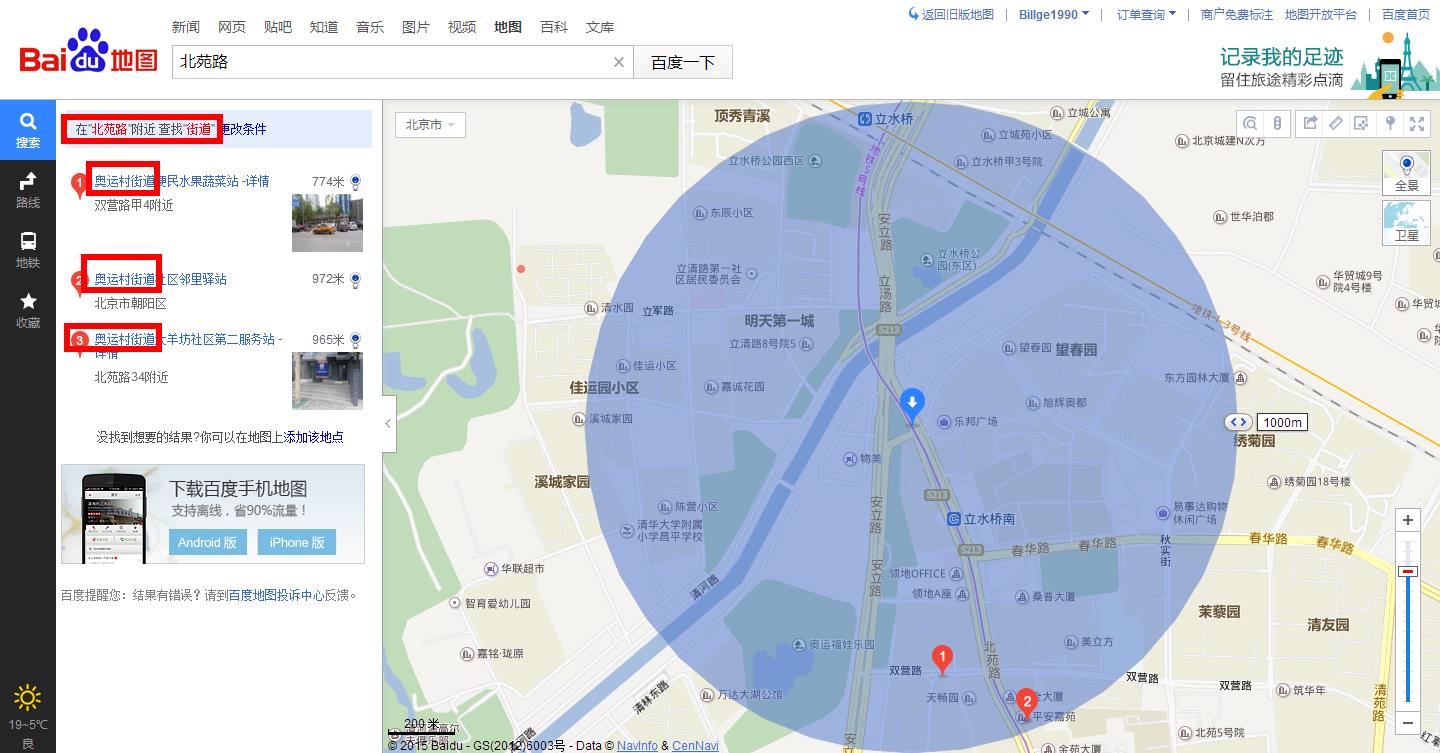Viewport: 1440px width, 753px height.
Task: Click the street view icon beside 774米
Action: [355, 182]
